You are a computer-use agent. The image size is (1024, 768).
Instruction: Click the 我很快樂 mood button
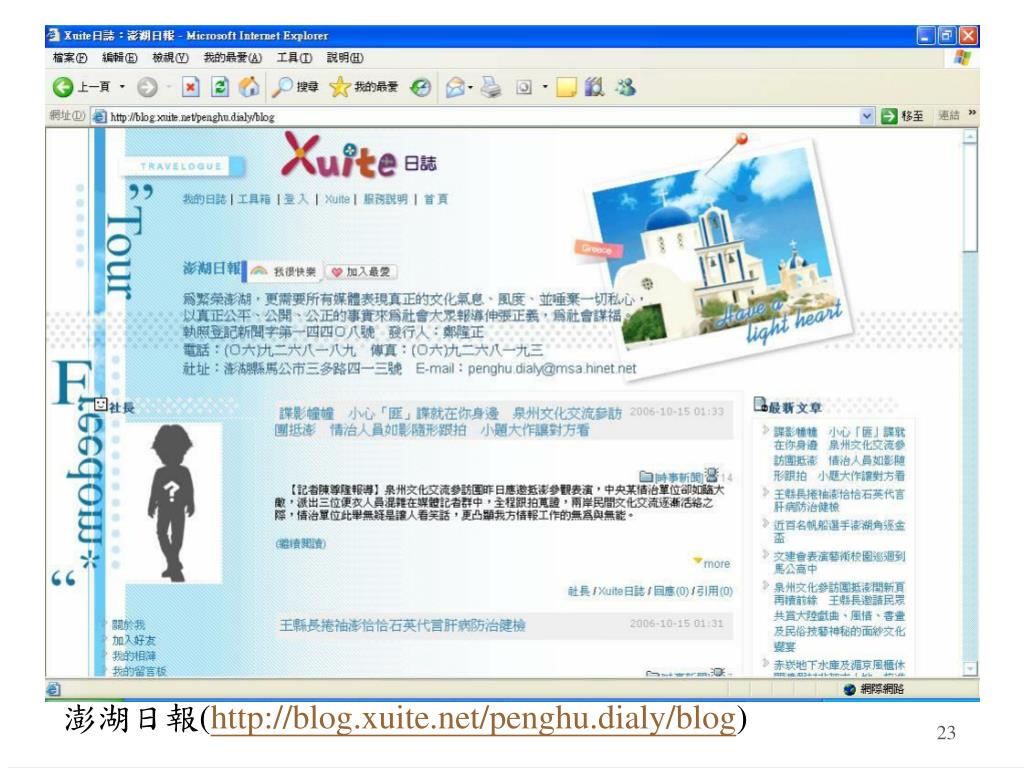(x=283, y=272)
